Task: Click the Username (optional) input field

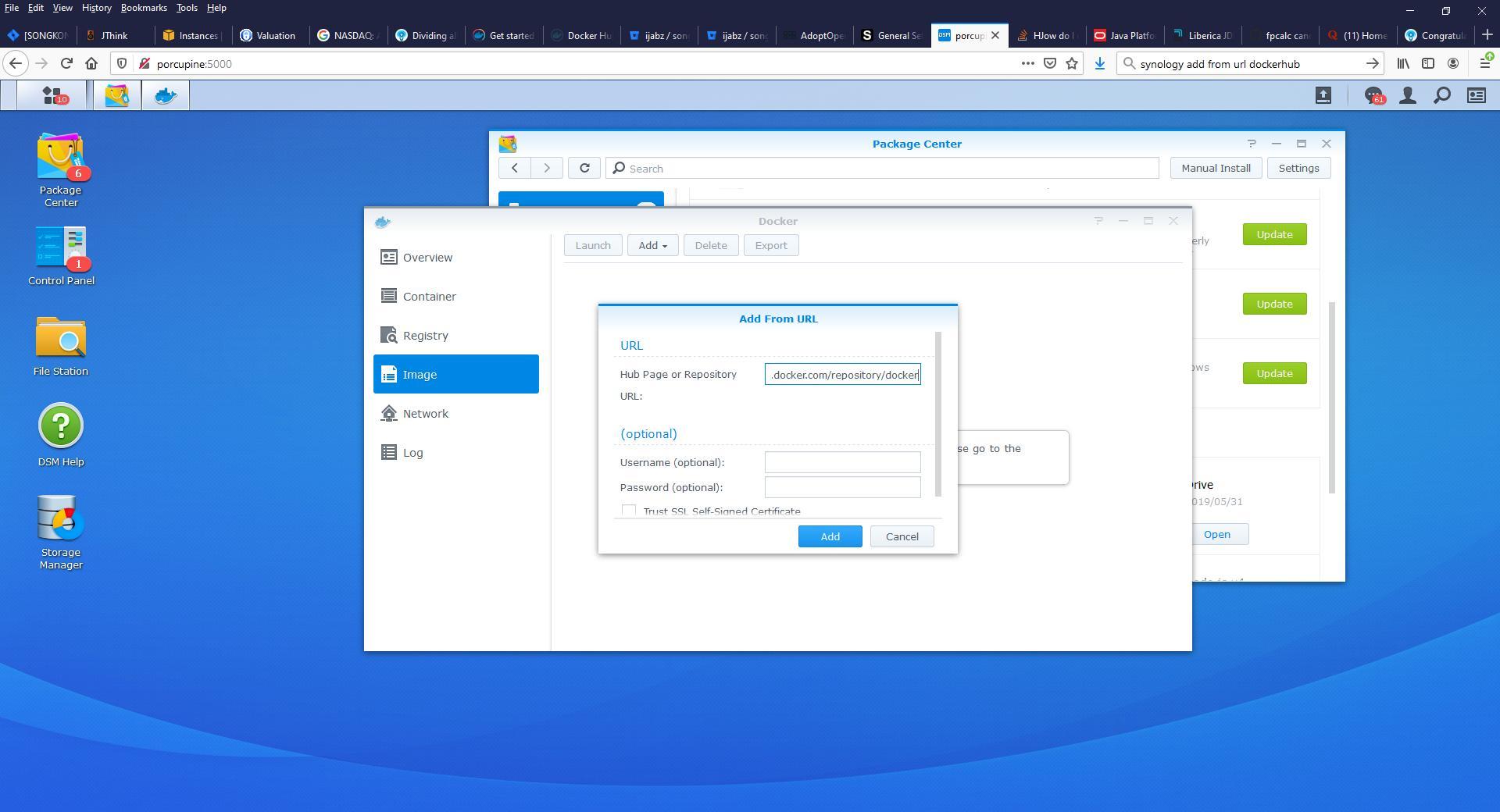Action: (x=842, y=462)
